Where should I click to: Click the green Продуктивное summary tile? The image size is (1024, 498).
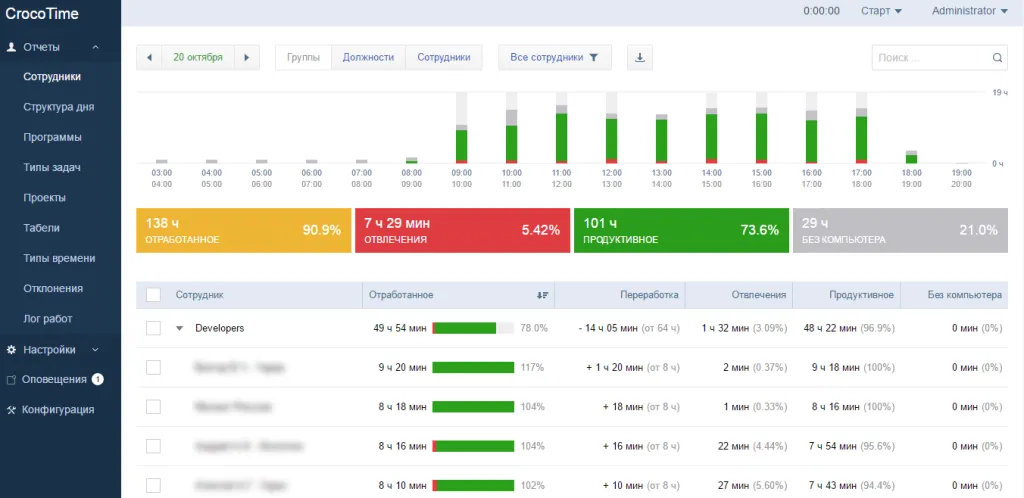click(x=681, y=230)
